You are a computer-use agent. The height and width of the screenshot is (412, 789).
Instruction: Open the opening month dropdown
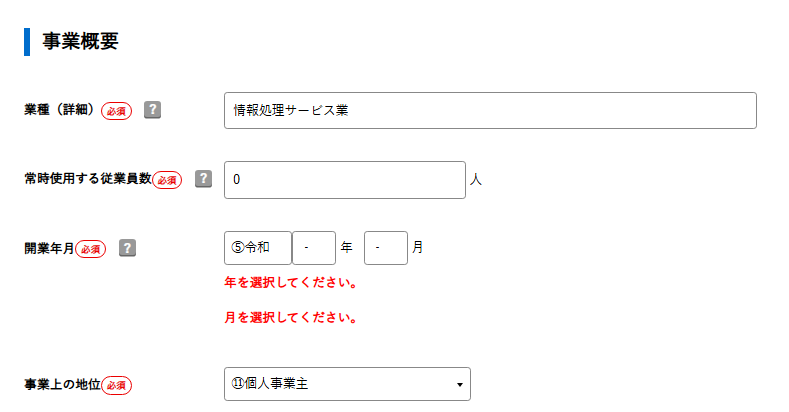click(386, 247)
